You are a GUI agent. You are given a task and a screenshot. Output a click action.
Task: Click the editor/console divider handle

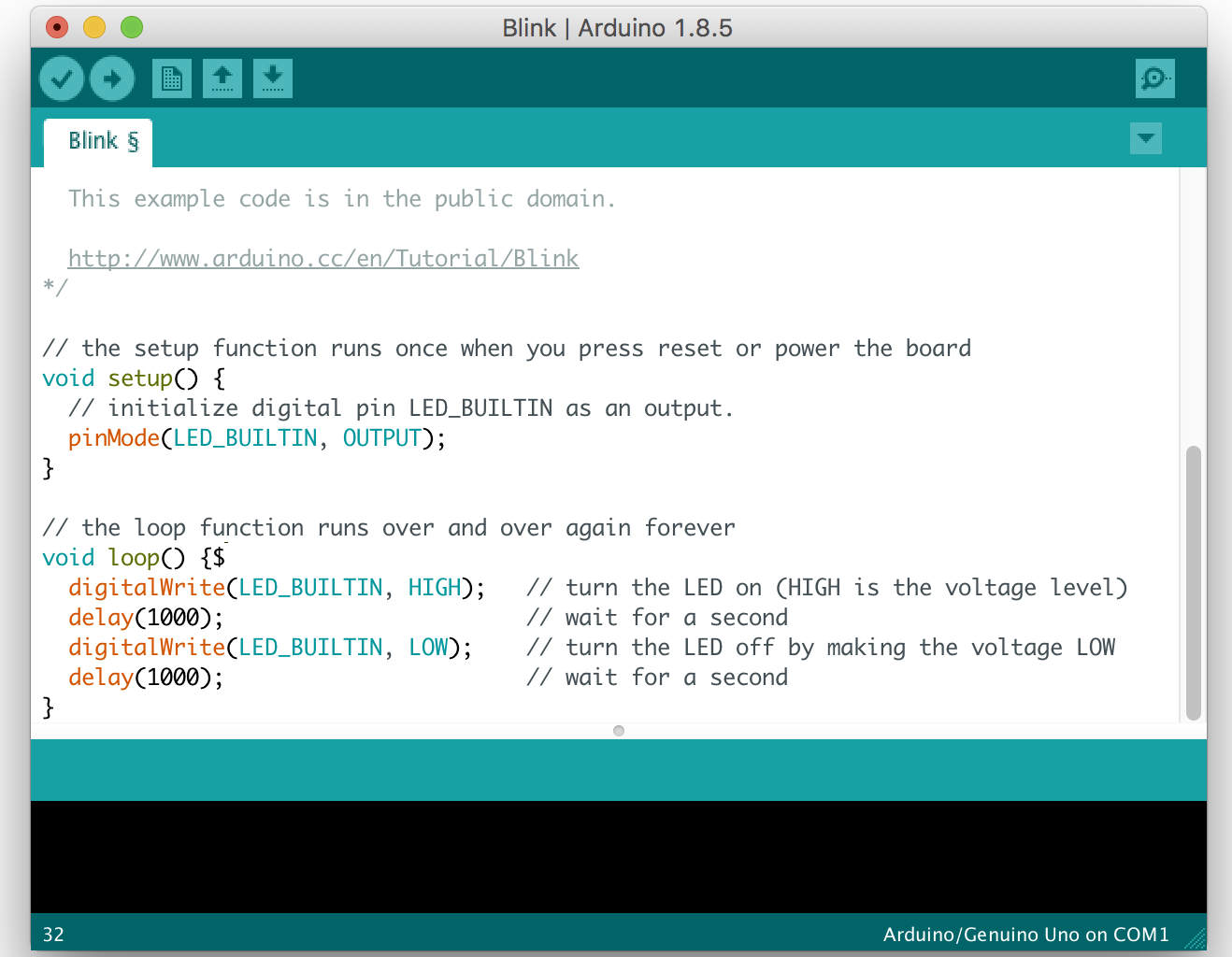coord(619,731)
